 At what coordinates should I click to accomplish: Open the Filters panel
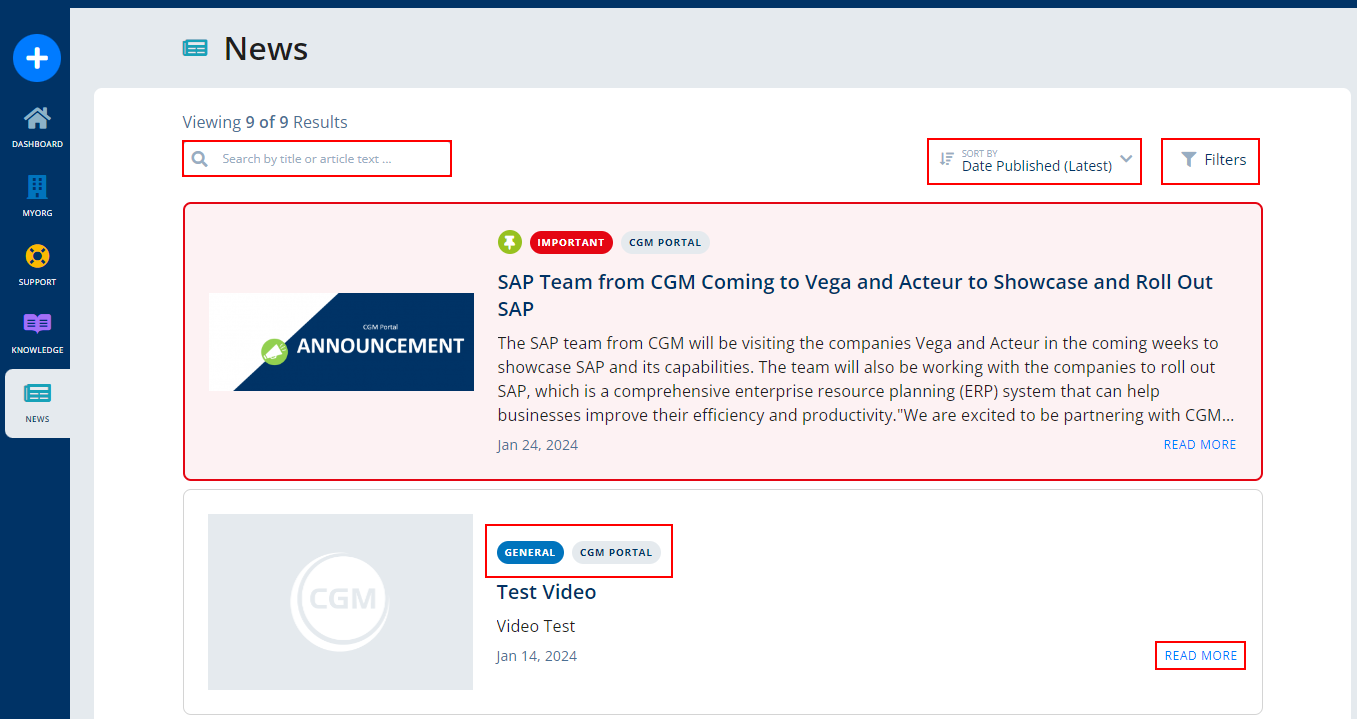(1210, 161)
